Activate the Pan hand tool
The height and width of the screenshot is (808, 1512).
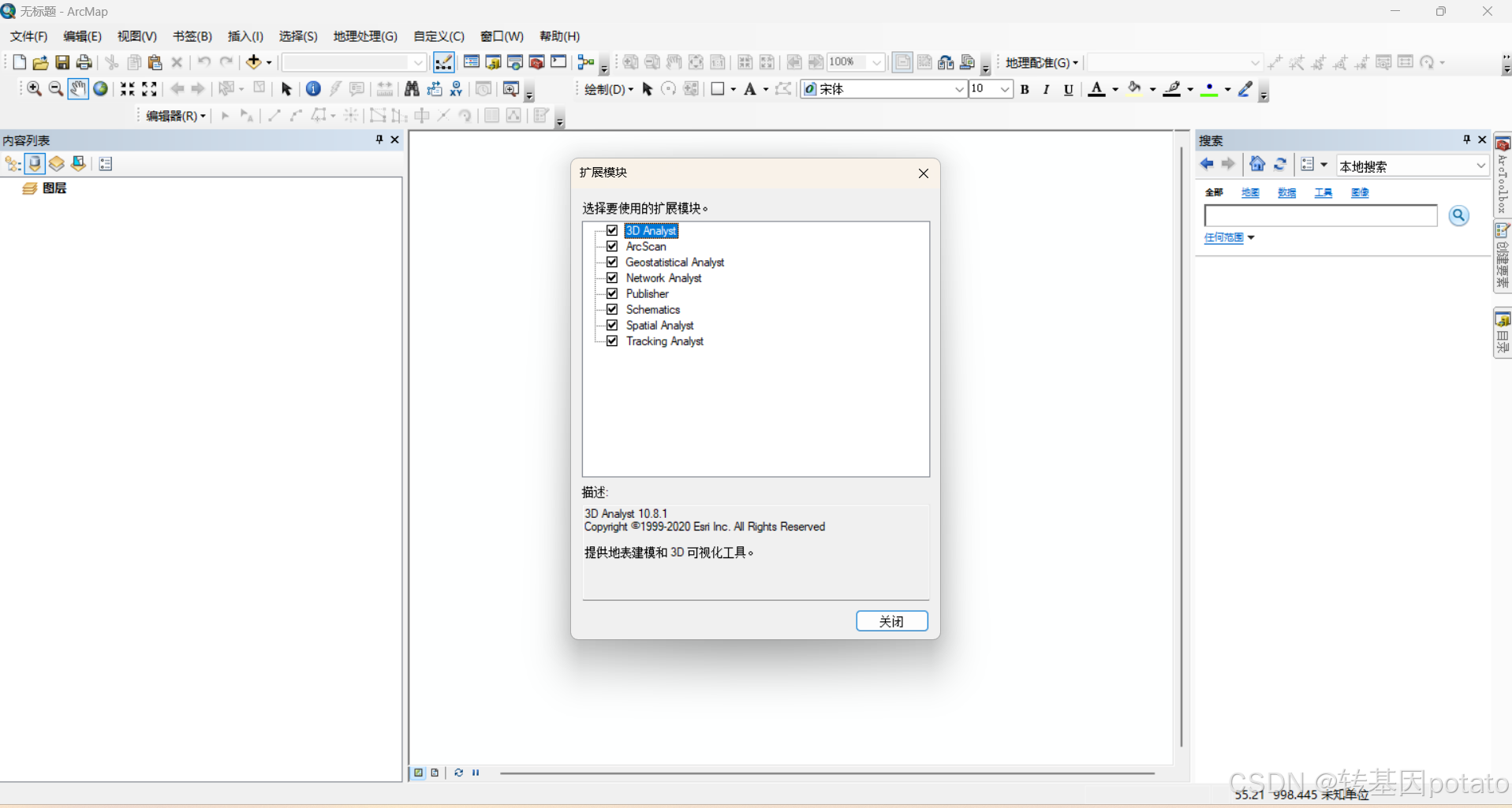click(x=77, y=89)
